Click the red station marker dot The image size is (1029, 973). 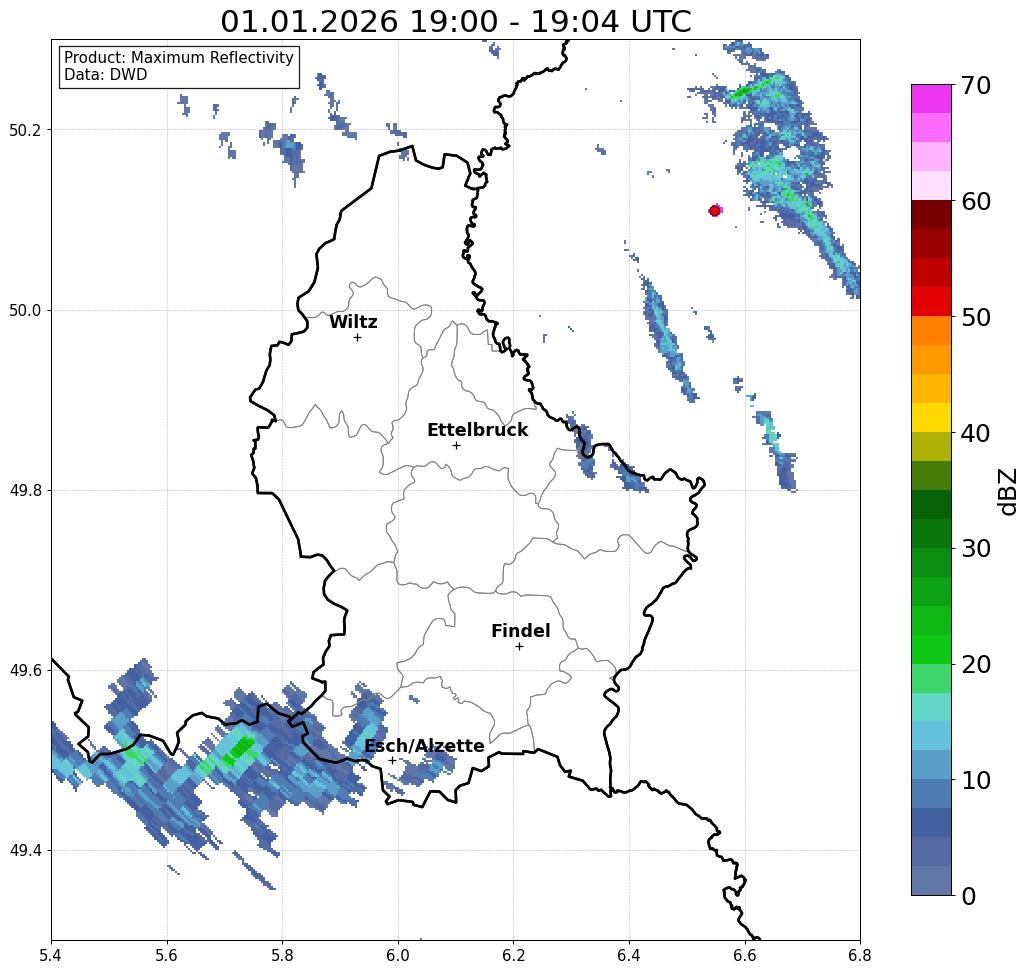pyautogui.click(x=714, y=211)
